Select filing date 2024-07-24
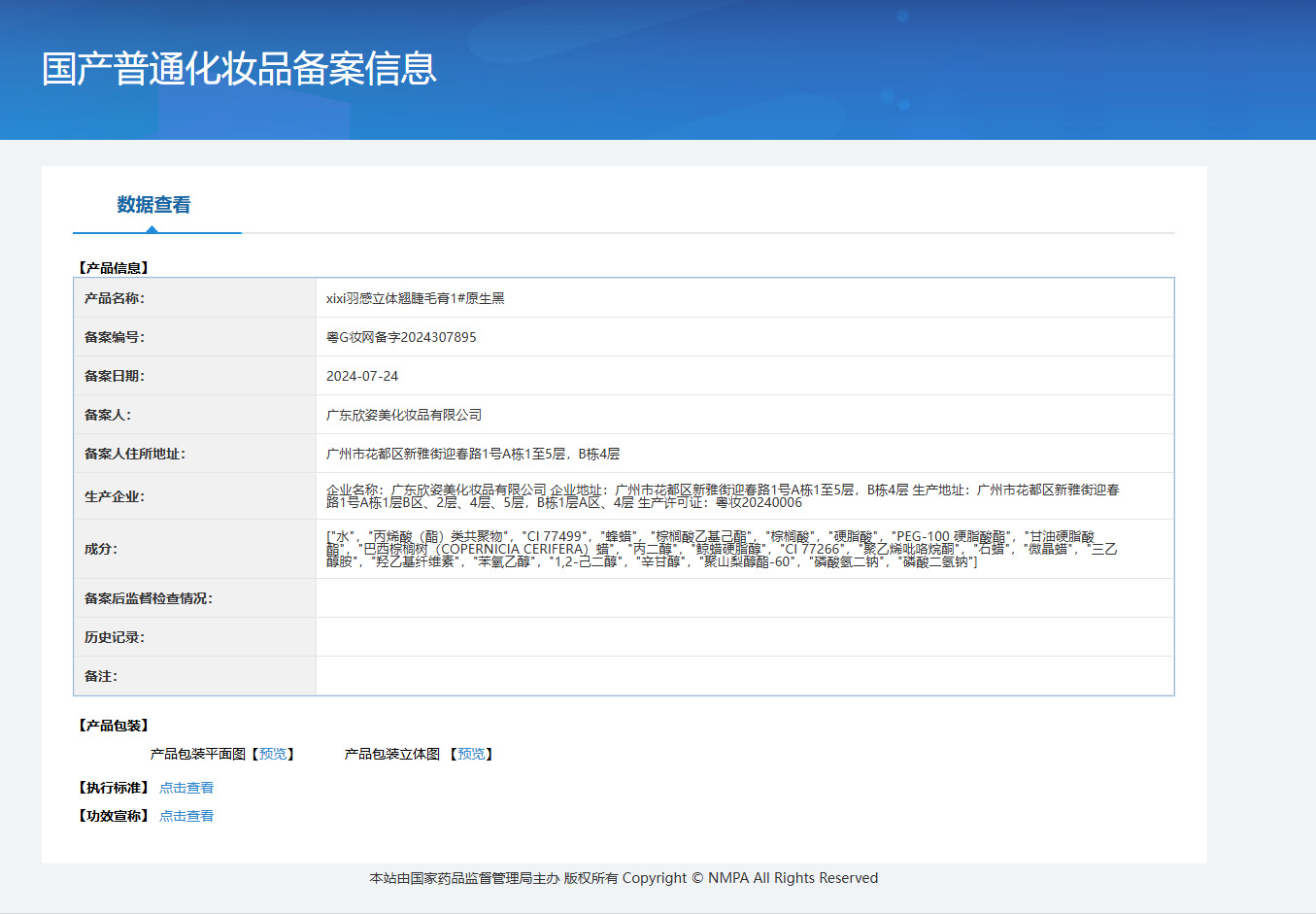 362,376
